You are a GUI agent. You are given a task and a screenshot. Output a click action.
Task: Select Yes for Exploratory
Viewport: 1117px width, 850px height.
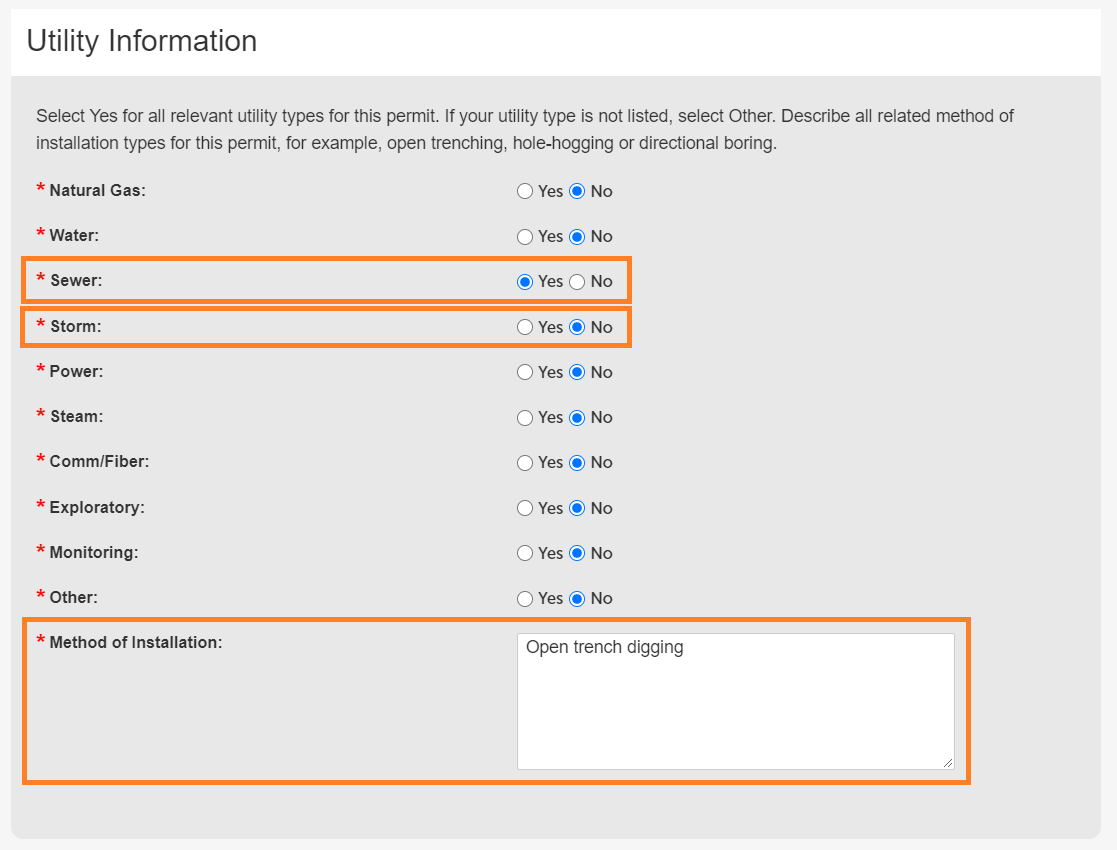525,508
